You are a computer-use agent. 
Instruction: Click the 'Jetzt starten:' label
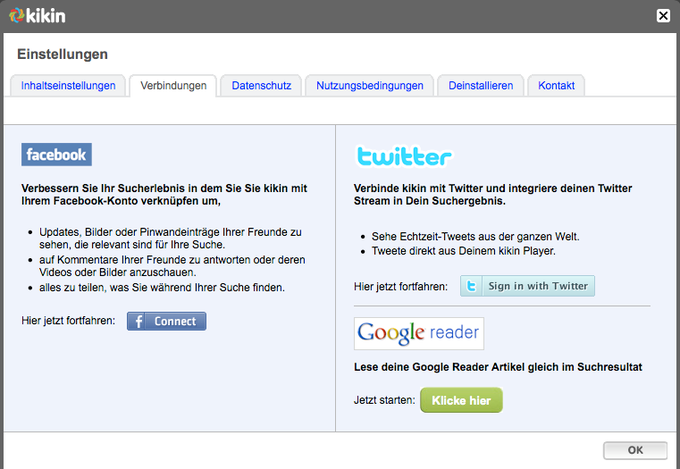coord(384,400)
